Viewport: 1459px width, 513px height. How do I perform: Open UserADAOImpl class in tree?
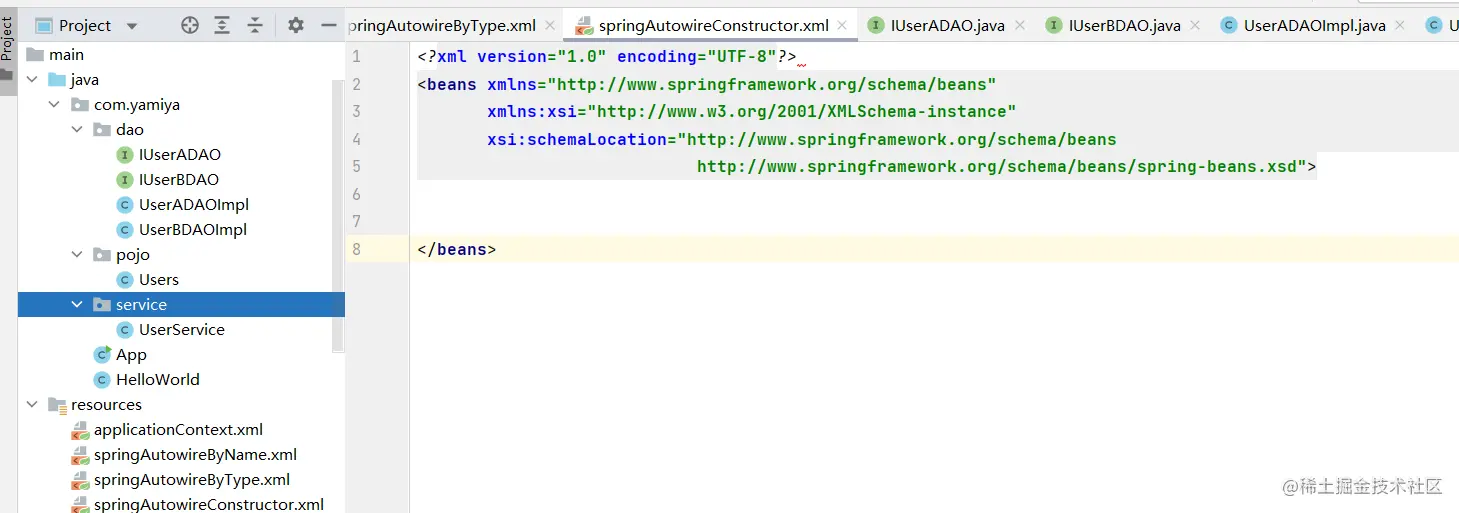pos(194,205)
